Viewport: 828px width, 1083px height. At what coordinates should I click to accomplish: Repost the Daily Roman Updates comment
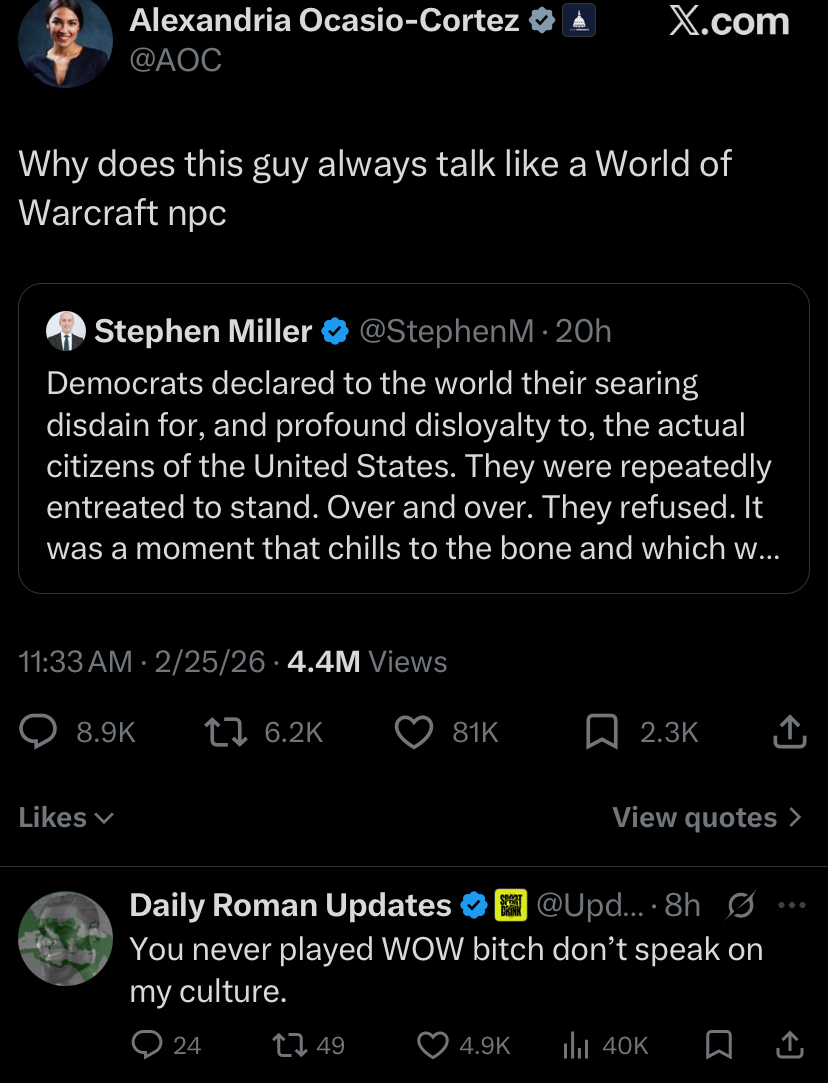(x=288, y=1045)
